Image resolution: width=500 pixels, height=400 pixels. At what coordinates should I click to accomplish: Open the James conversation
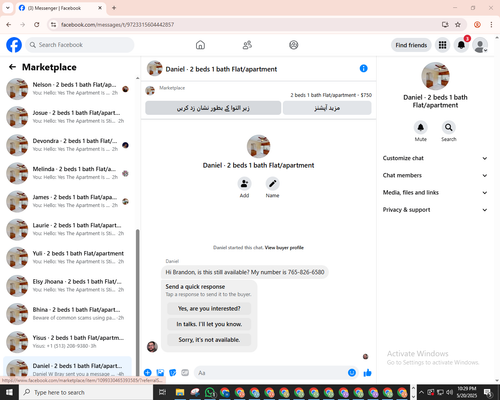click(x=68, y=201)
